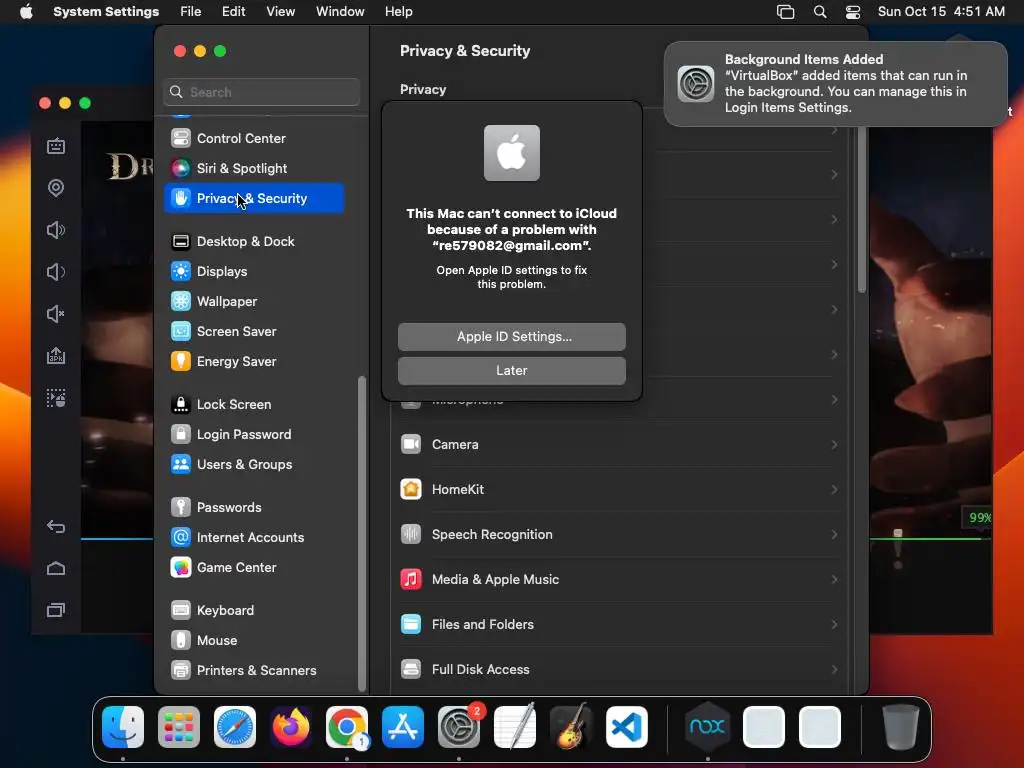
Task: Open the Apple menu
Action: coord(26,12)
